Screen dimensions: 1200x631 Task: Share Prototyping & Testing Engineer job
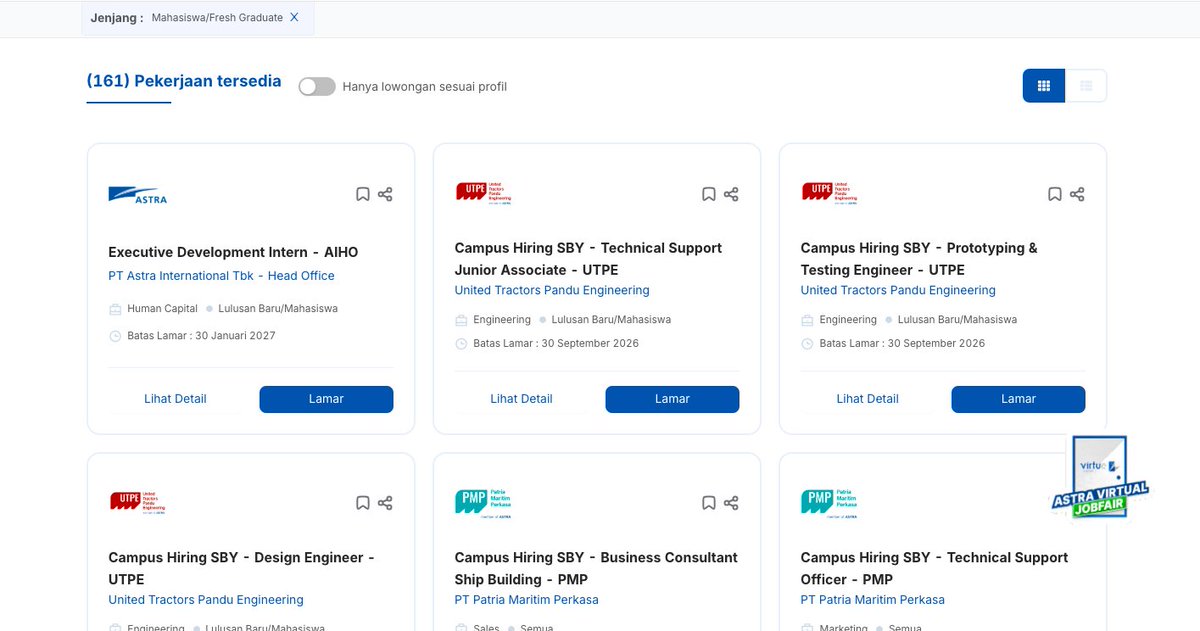pyautogui.click(x=1077, y=194)
